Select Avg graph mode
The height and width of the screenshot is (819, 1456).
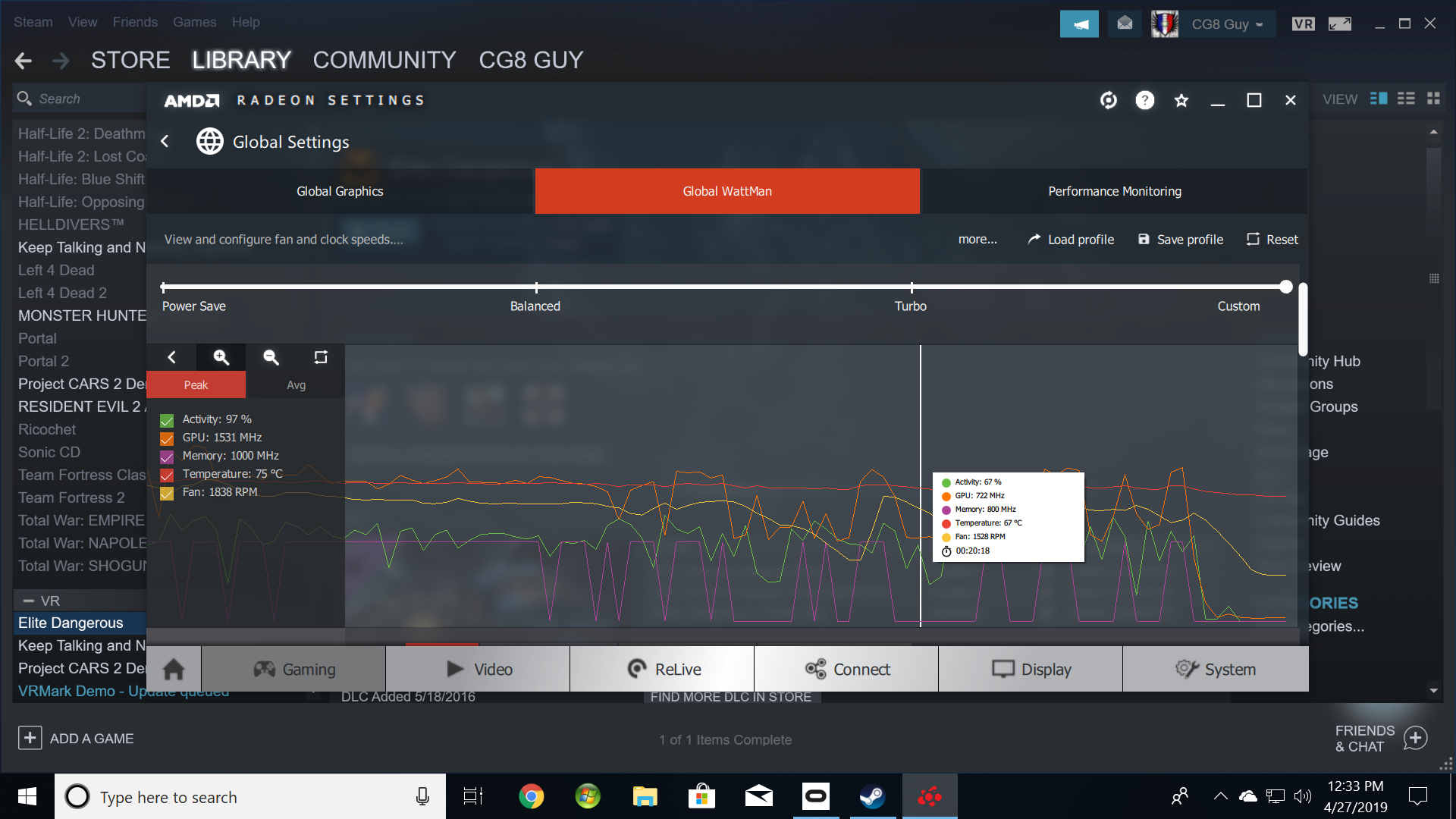[x=296, y=384]
